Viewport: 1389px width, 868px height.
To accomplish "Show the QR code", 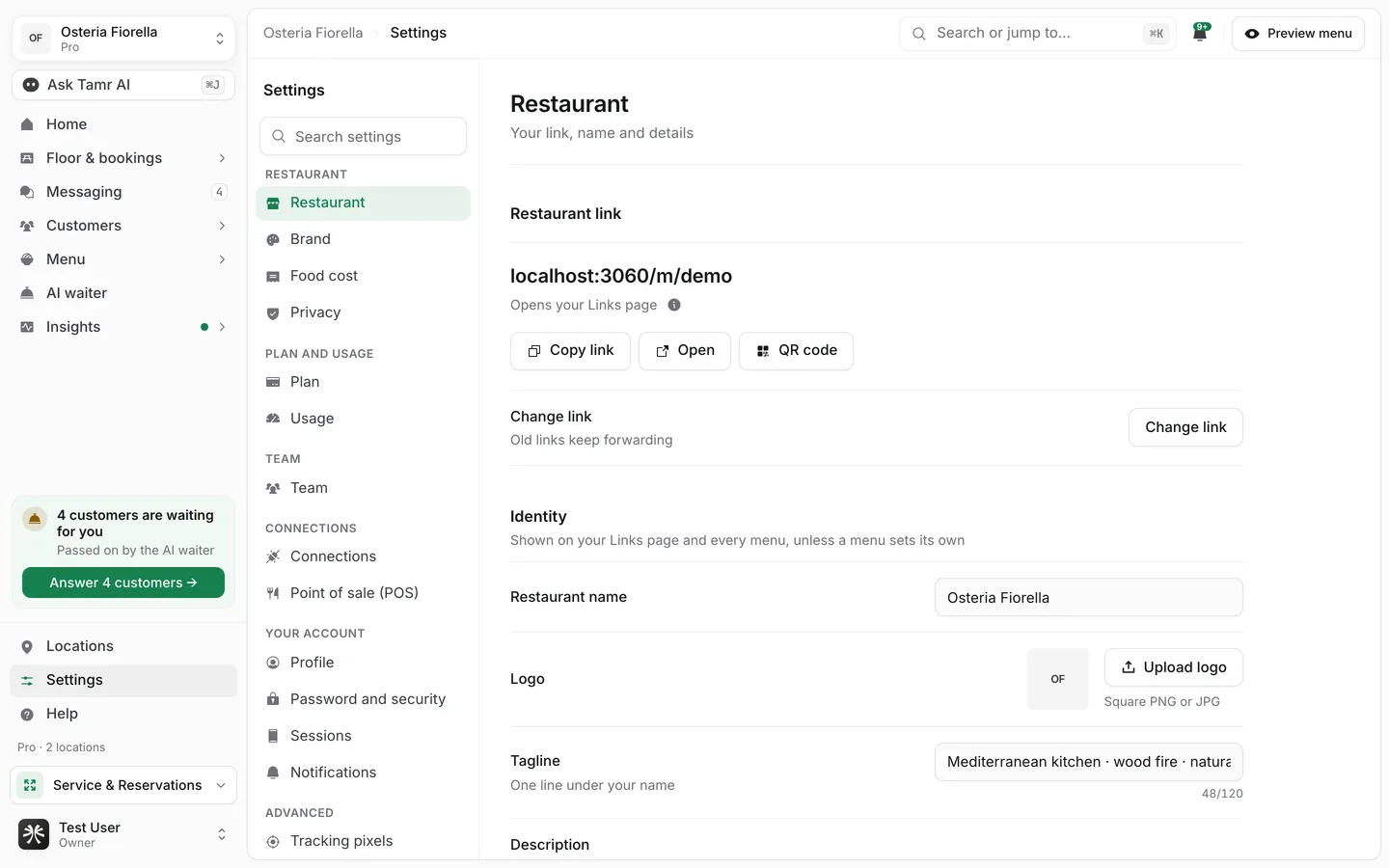I will click(796, 350).
